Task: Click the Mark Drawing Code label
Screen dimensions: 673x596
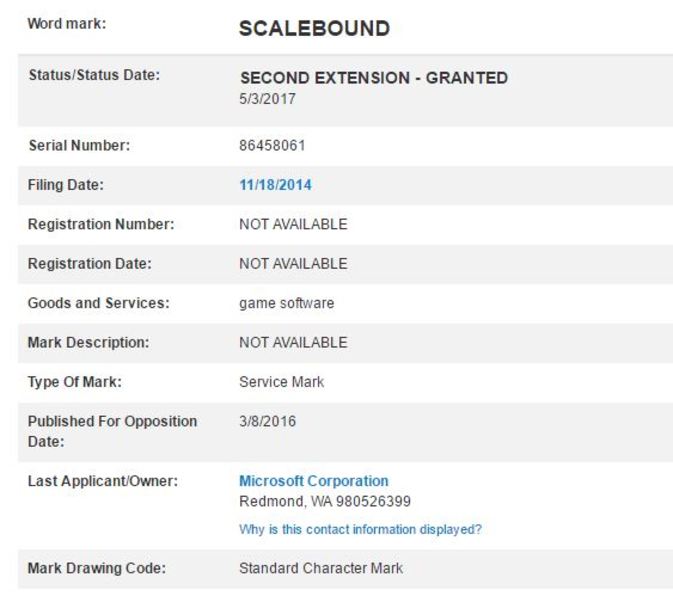Action: tap(97, 569)
